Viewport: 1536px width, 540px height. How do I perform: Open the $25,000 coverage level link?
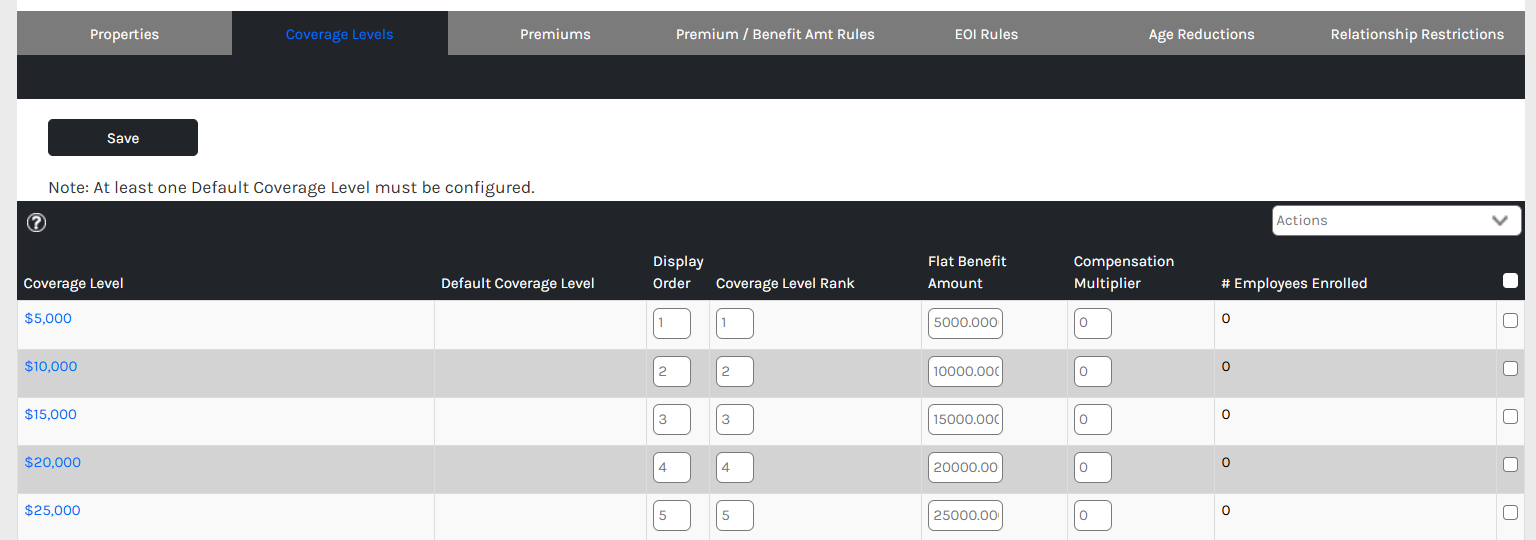pyautogui.click(x=53, y=511)
